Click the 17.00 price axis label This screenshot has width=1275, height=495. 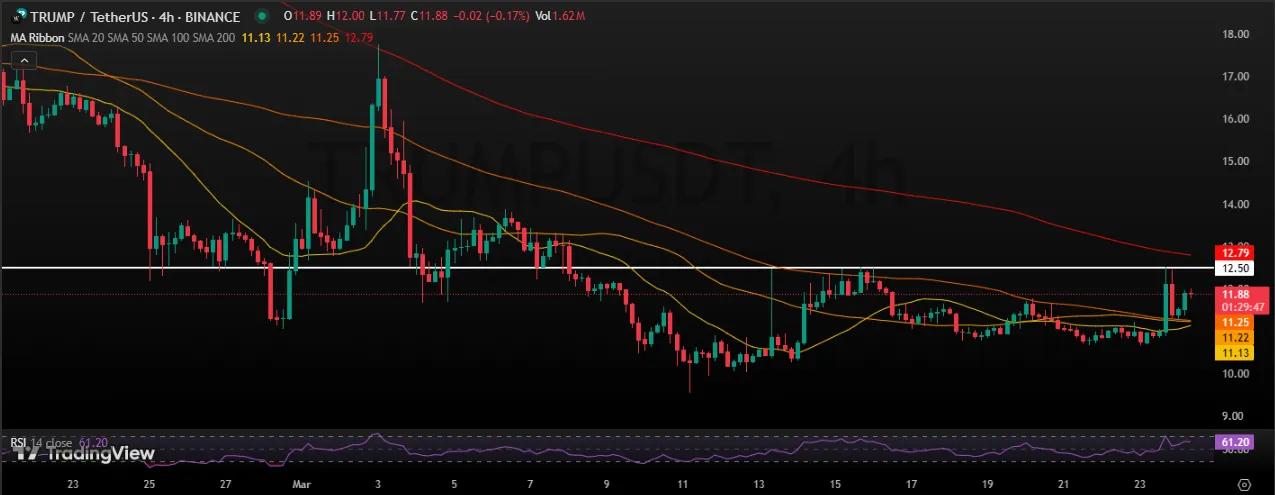1236,76
